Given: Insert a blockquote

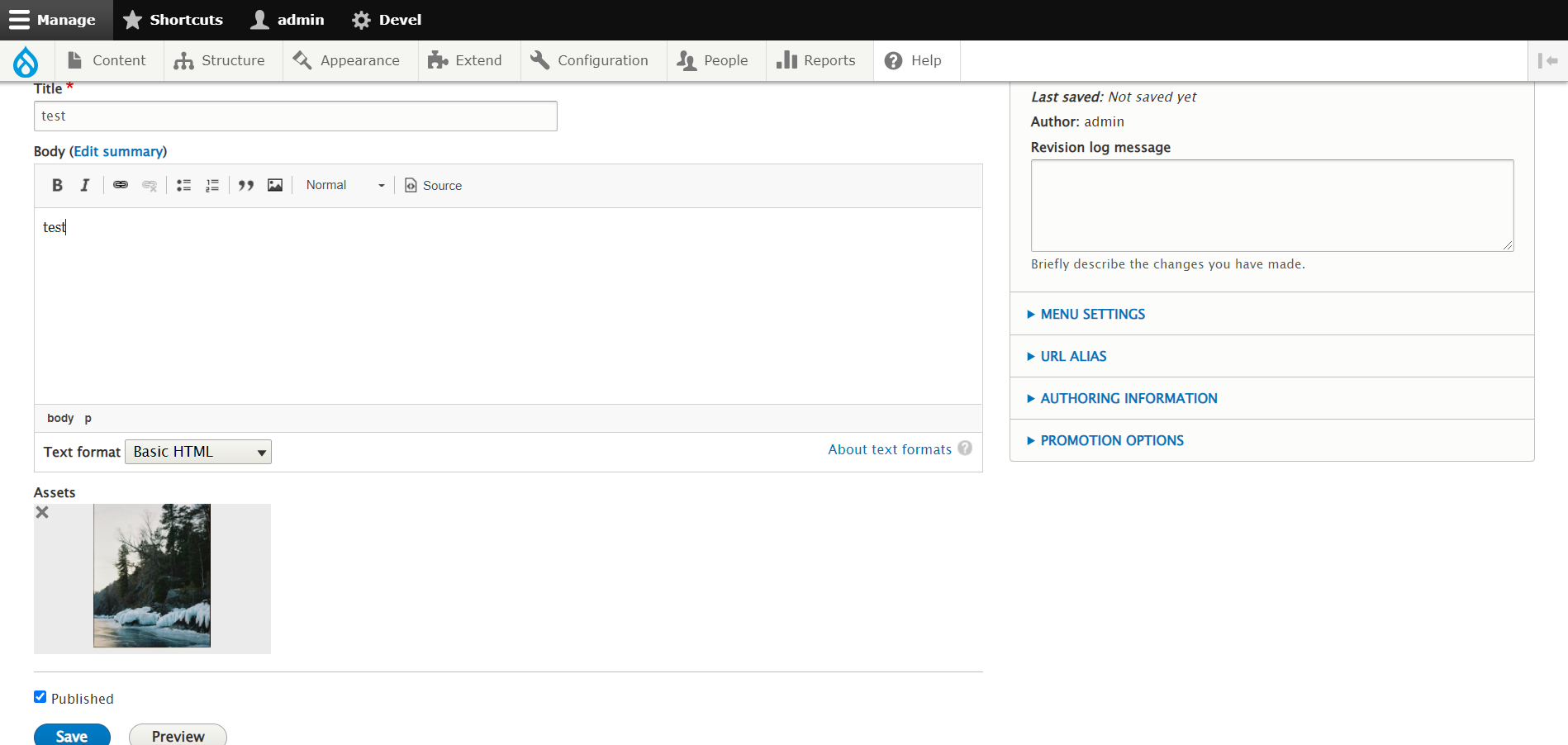Looking at the screenshot, I should (x=245, y=185).
